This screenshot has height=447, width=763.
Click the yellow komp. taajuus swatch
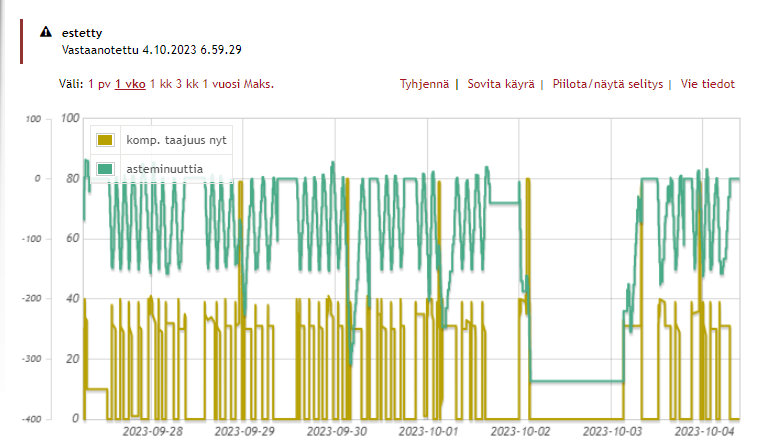click(105, 140)
